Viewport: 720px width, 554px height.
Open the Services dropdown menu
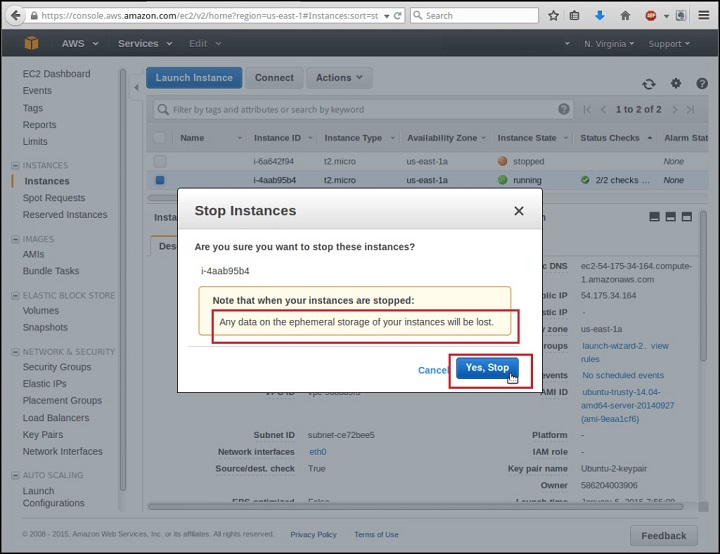(x=145, y=44)
